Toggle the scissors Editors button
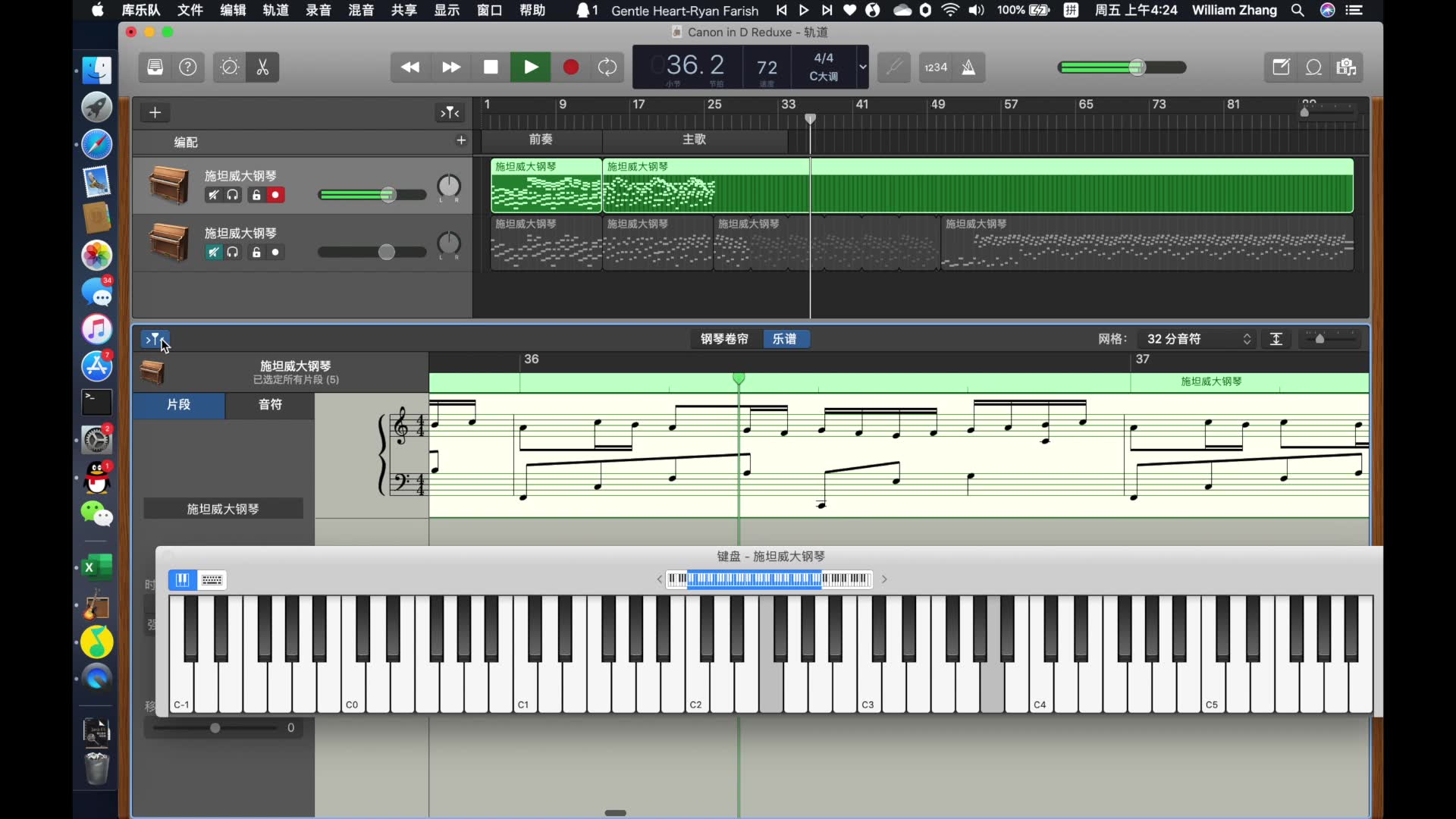1456x819 pixels. tap(262, 67)
